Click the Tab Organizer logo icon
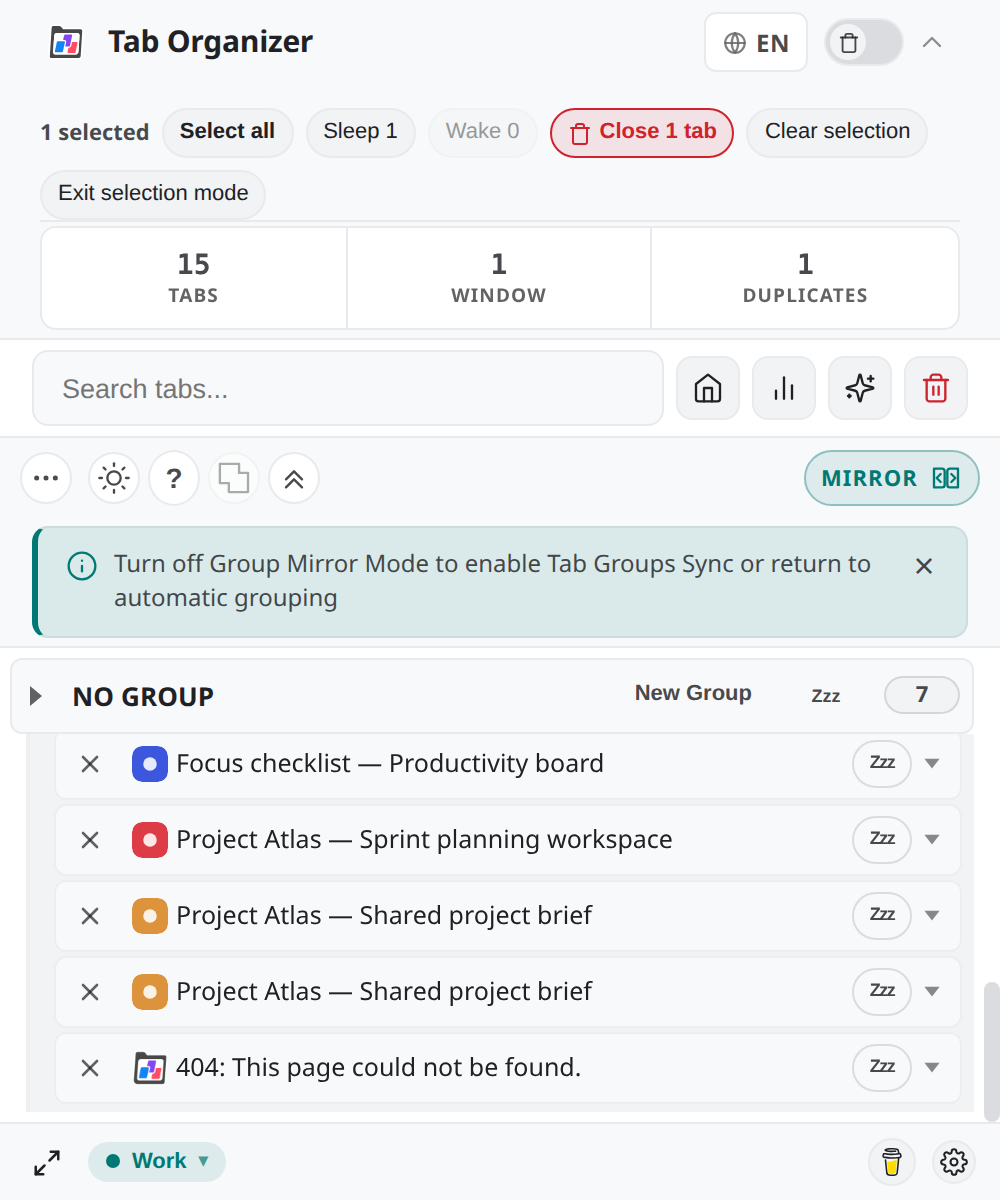The height and width of the screenshot is (1200, 1000). click(66, 43)
